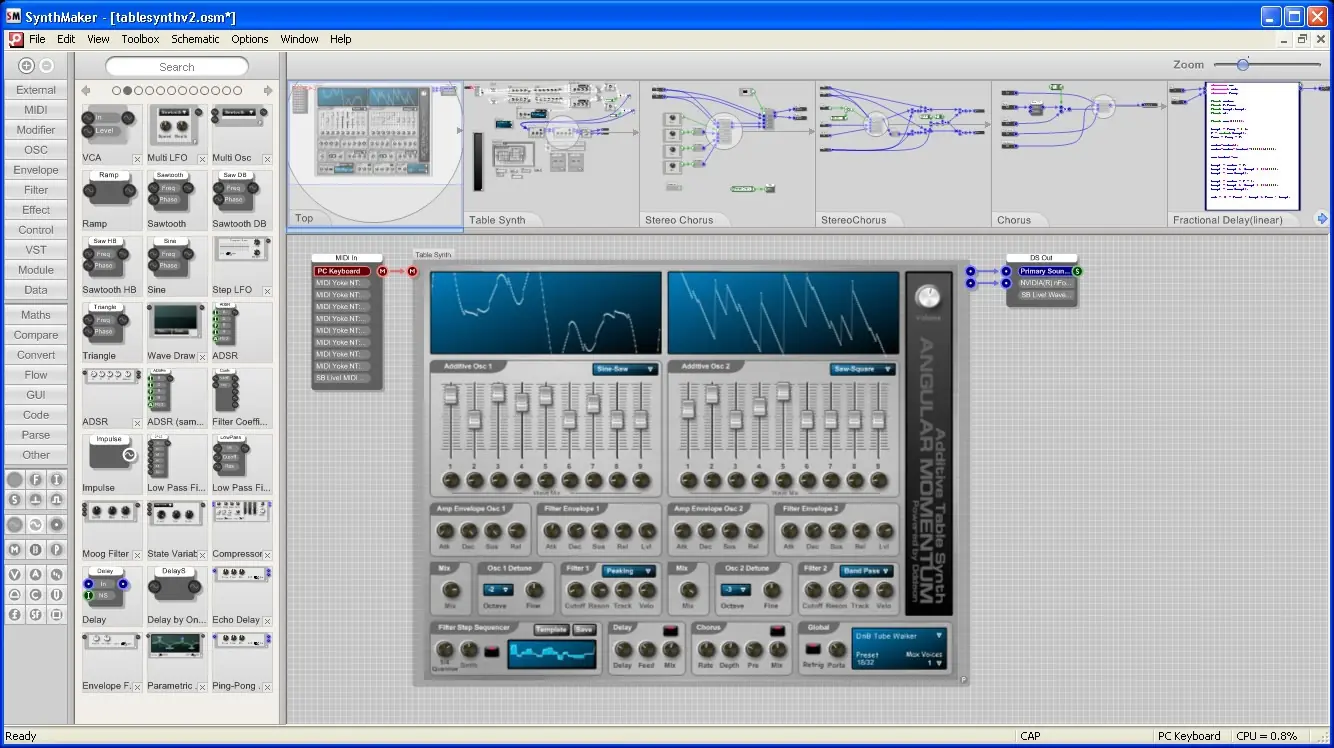1334x748 pixels.
Task: Click the Save button in step sequencer
Action: click(583, 630)
